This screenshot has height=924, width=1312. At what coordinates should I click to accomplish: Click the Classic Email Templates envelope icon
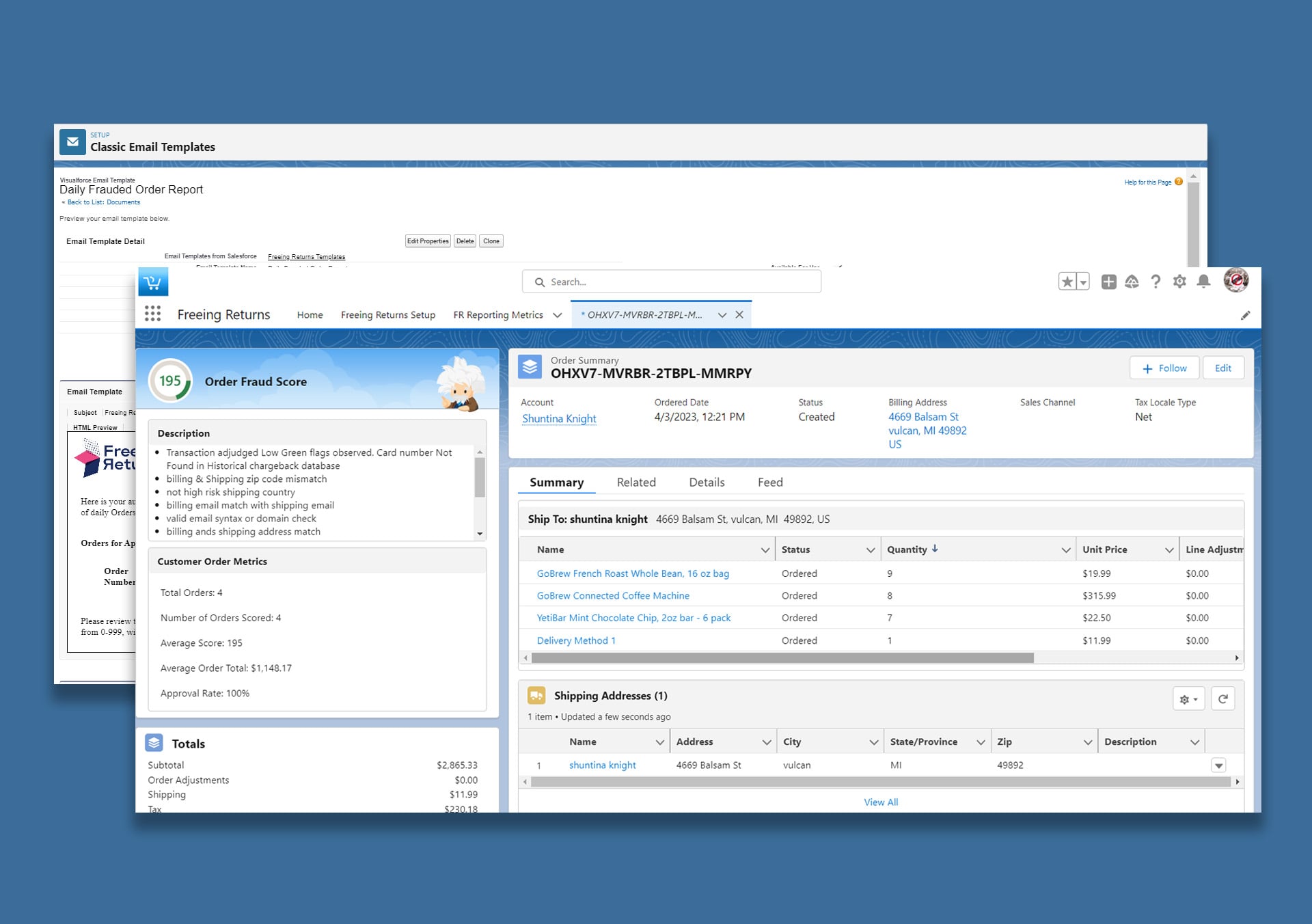click(x=72, y=142)
